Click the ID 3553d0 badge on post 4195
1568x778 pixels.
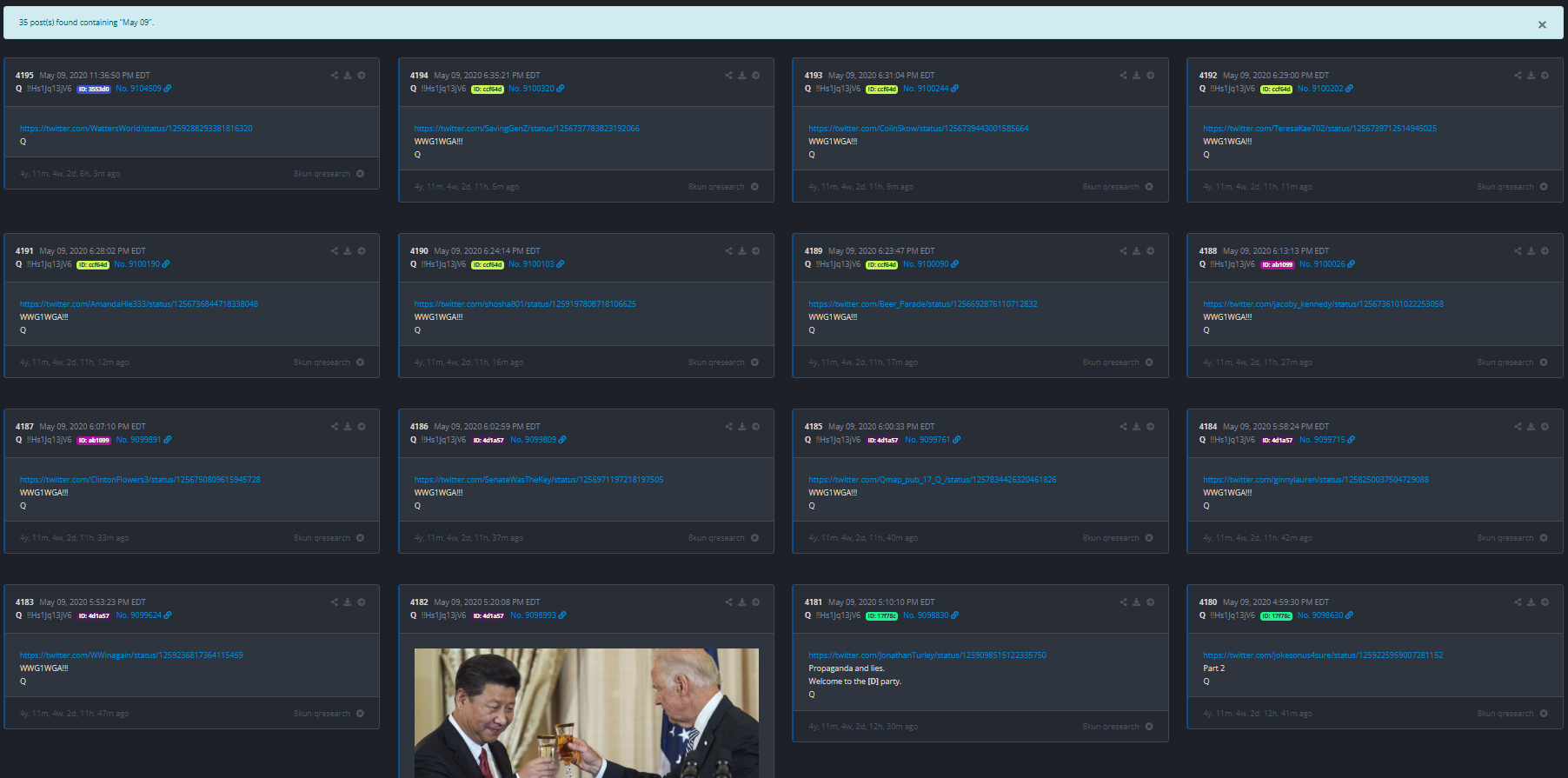coord(94,89)
